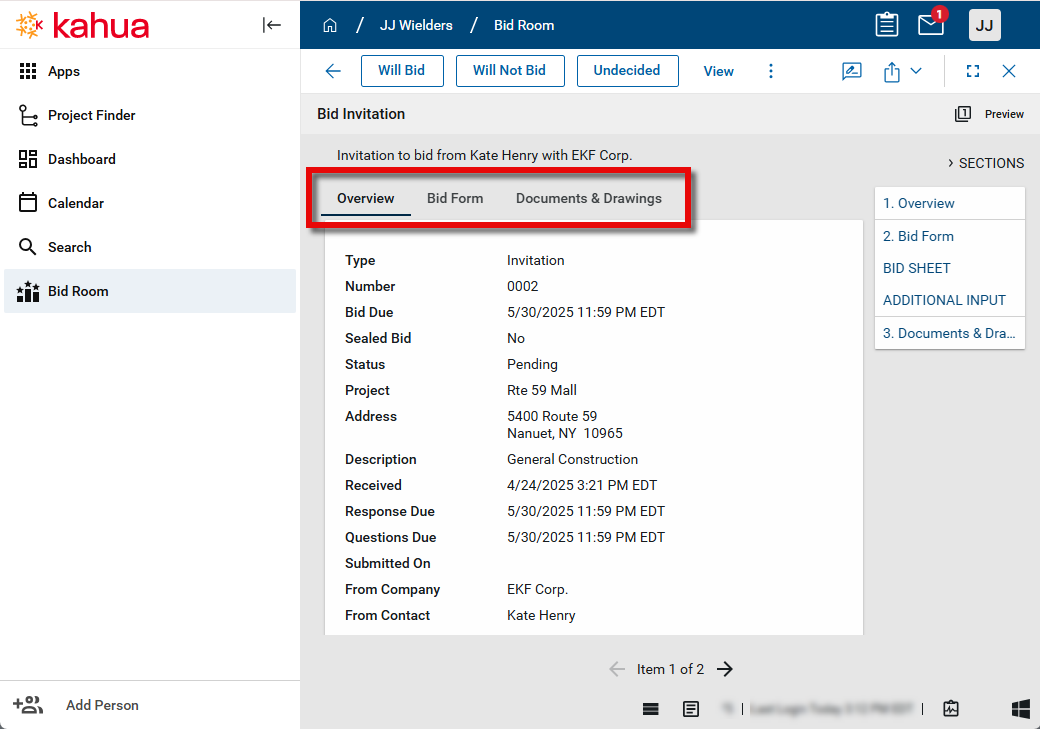The width and height of the screenshot is (1040, 729).
Task: Click the share export icon
Action: pos(892,71)
